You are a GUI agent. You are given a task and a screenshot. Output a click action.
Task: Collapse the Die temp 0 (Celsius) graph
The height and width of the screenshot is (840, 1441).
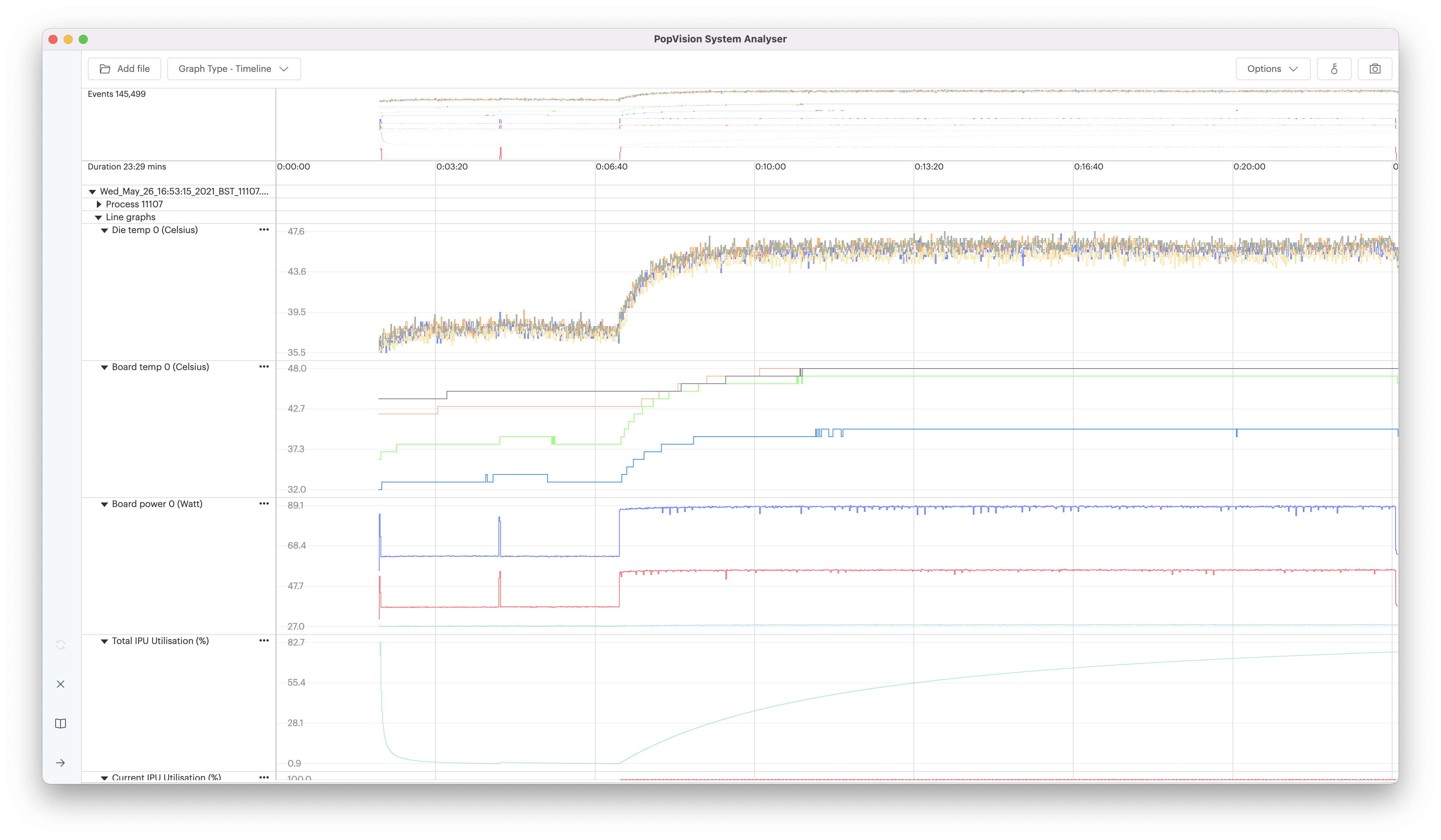click(x=104, y=230)
